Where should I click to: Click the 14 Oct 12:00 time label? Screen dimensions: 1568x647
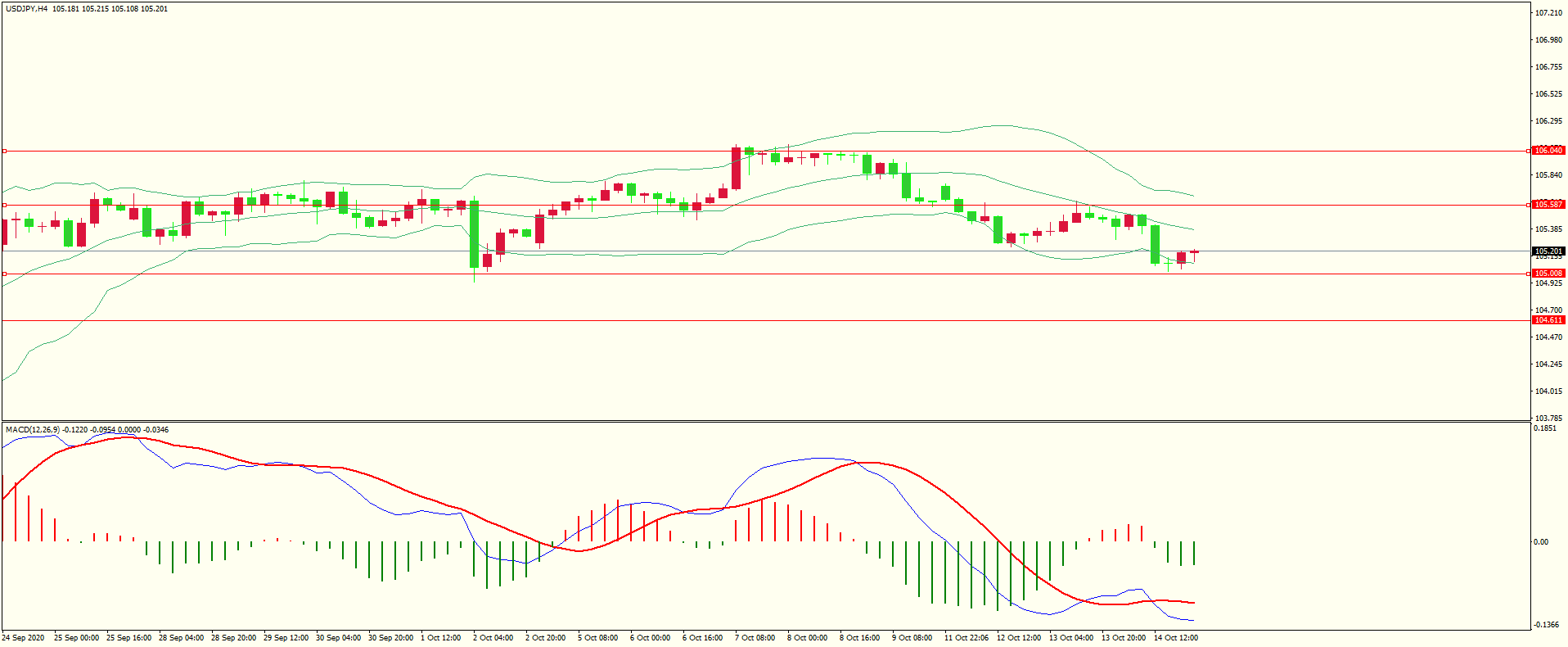tap(1175, 637)
